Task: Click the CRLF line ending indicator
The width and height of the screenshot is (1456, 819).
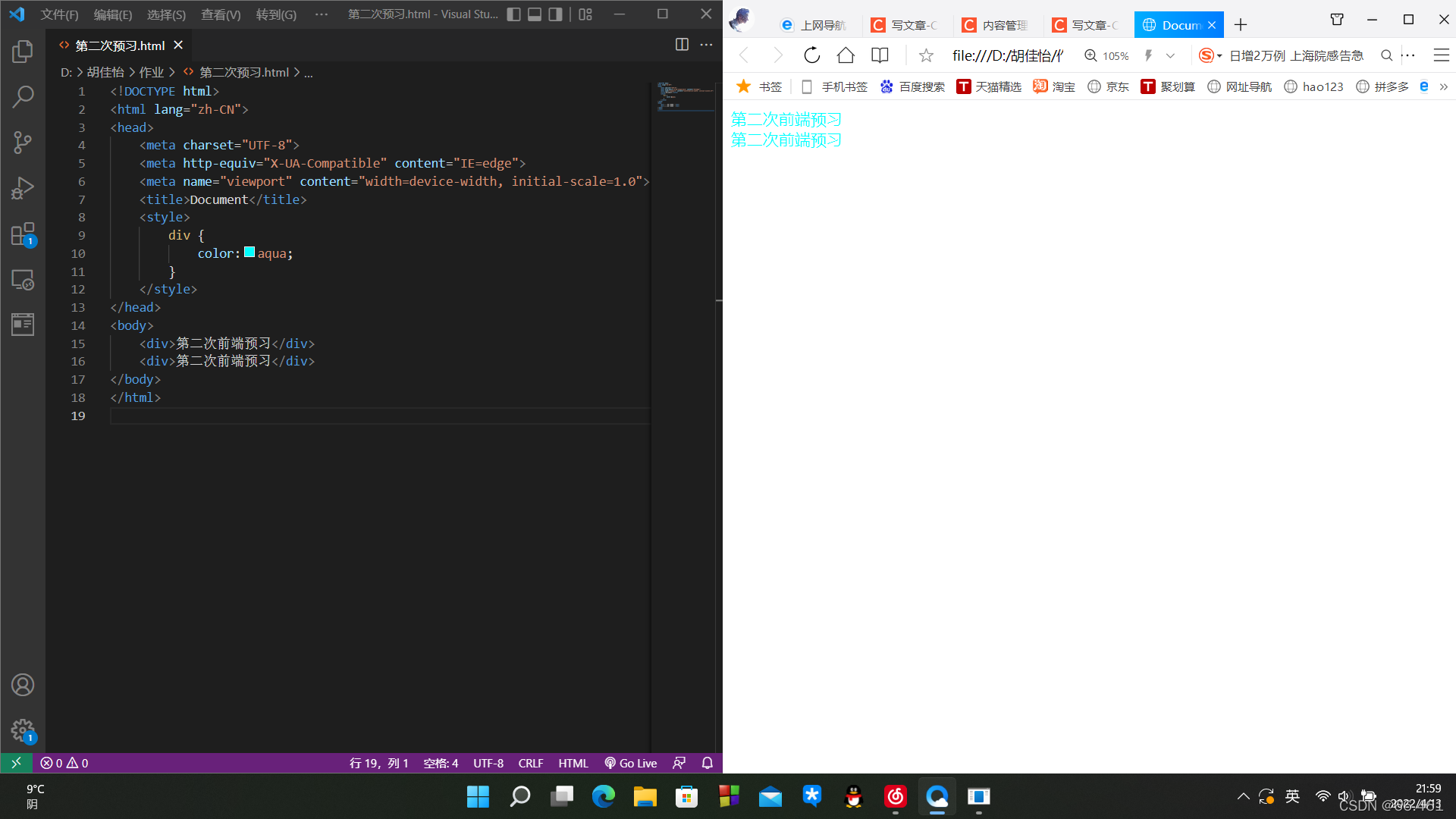Action: (530, 763)
